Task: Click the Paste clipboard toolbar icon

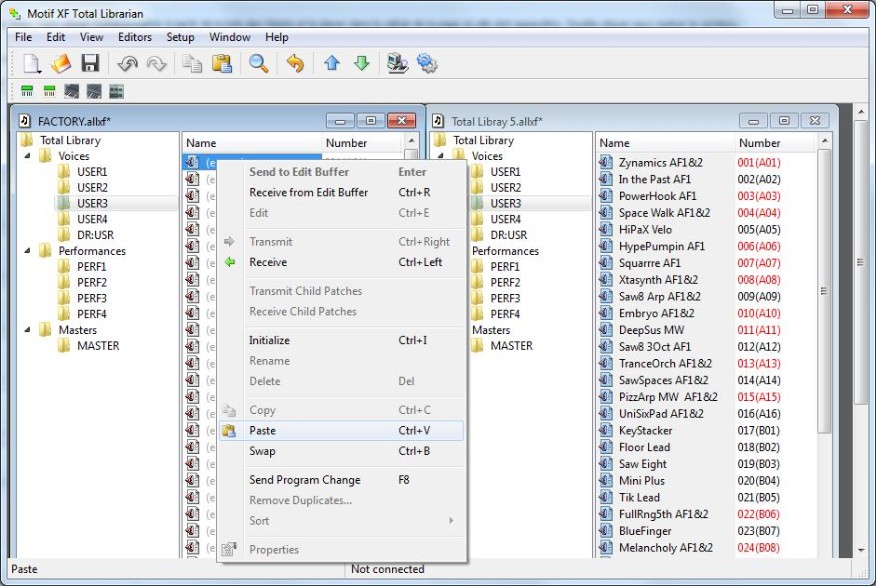Action: [222, 64]
